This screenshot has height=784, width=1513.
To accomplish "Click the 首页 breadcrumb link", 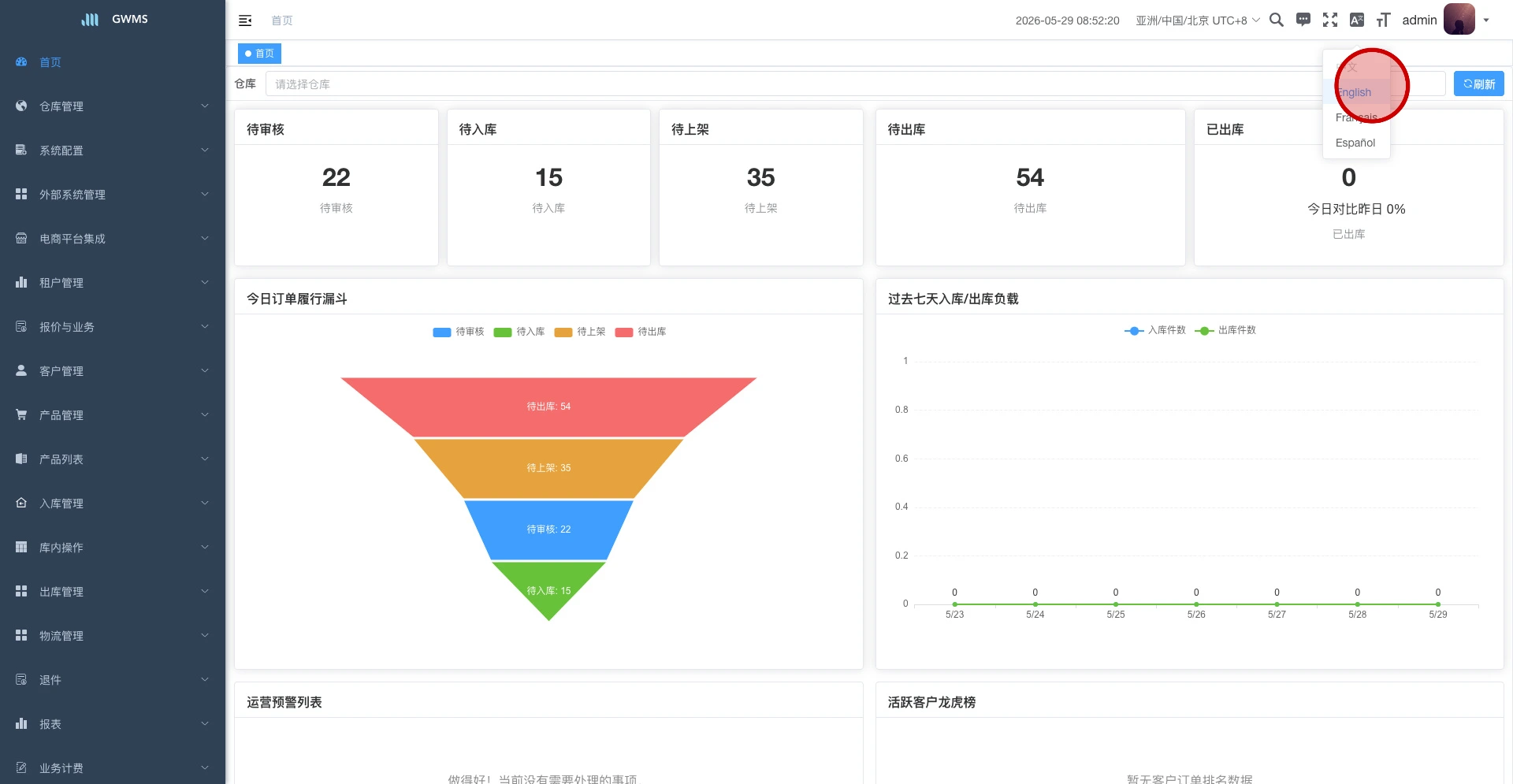I will point(282,20).
